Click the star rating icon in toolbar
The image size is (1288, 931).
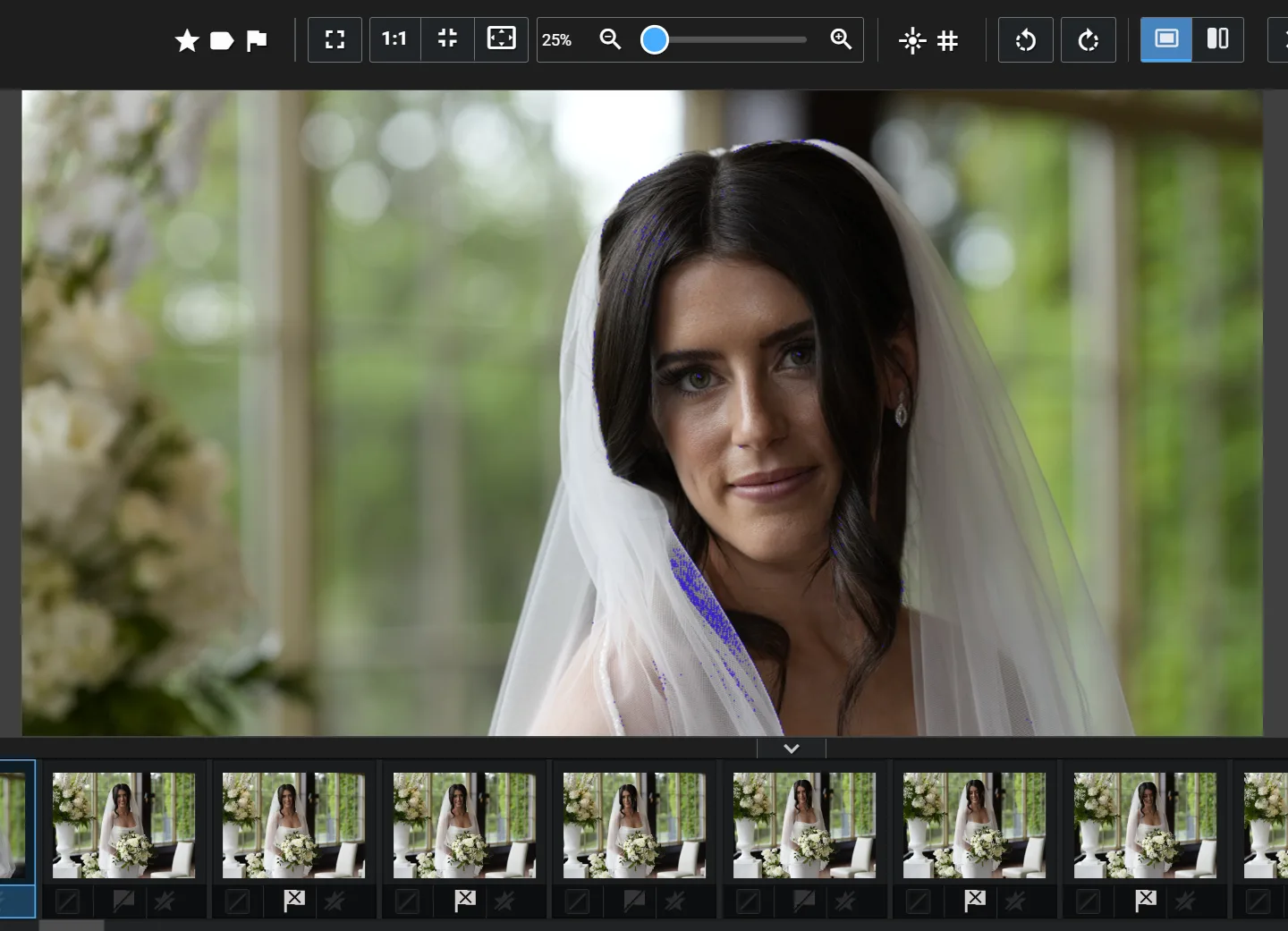point(187,40)
